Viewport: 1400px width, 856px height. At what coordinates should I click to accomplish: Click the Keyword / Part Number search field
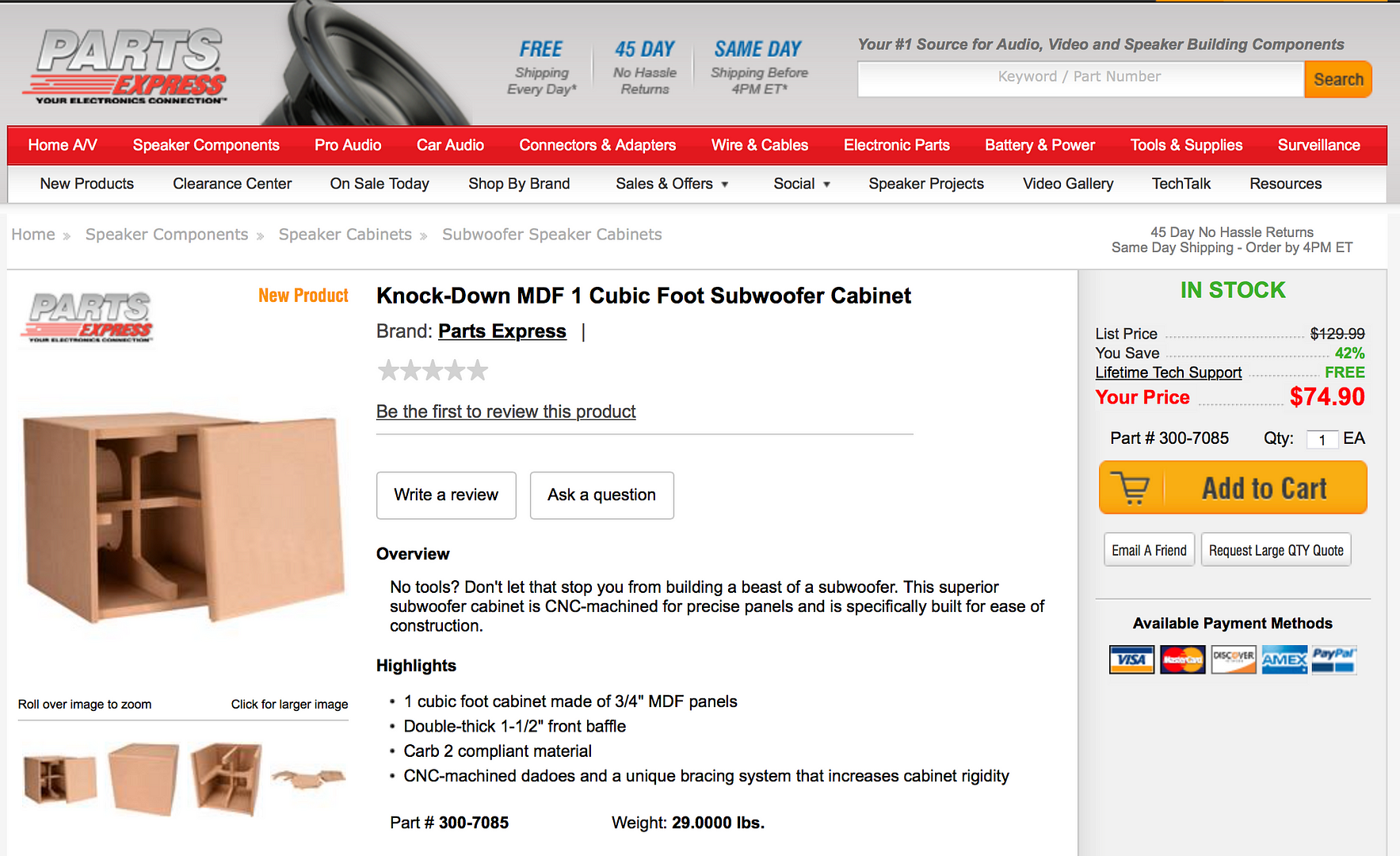[x=1081, y=78]
